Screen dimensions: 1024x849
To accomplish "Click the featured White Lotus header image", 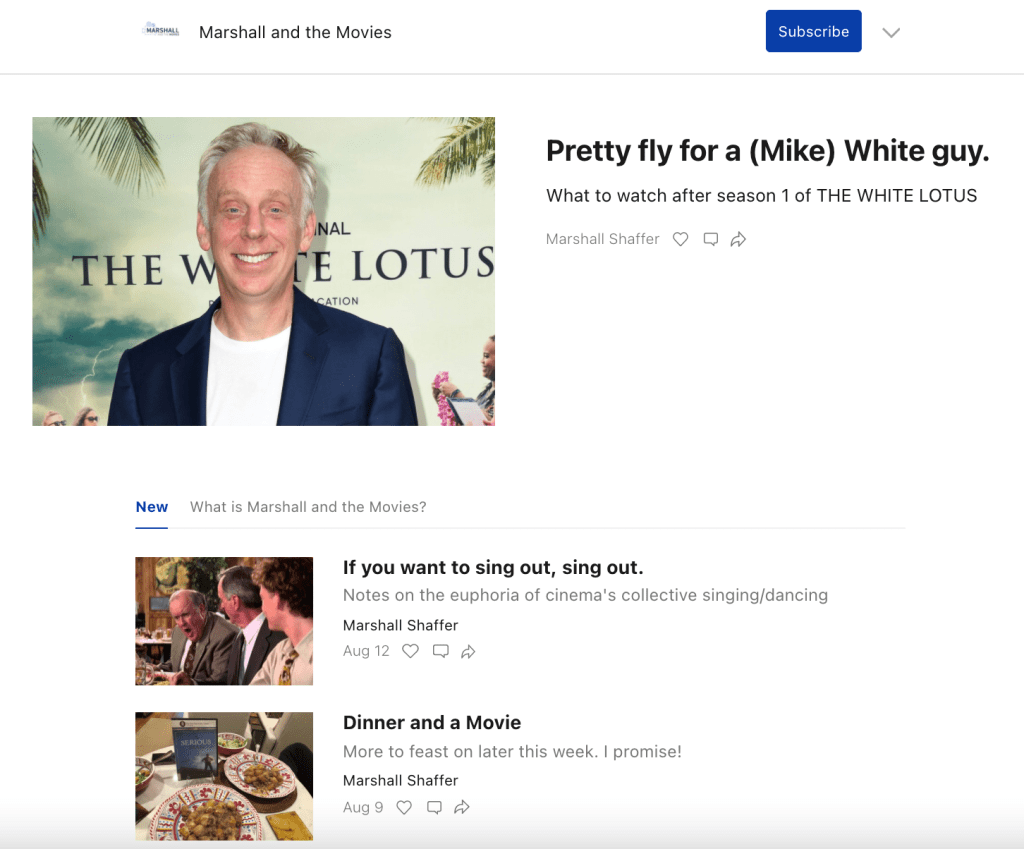I will tap(264, 271).
